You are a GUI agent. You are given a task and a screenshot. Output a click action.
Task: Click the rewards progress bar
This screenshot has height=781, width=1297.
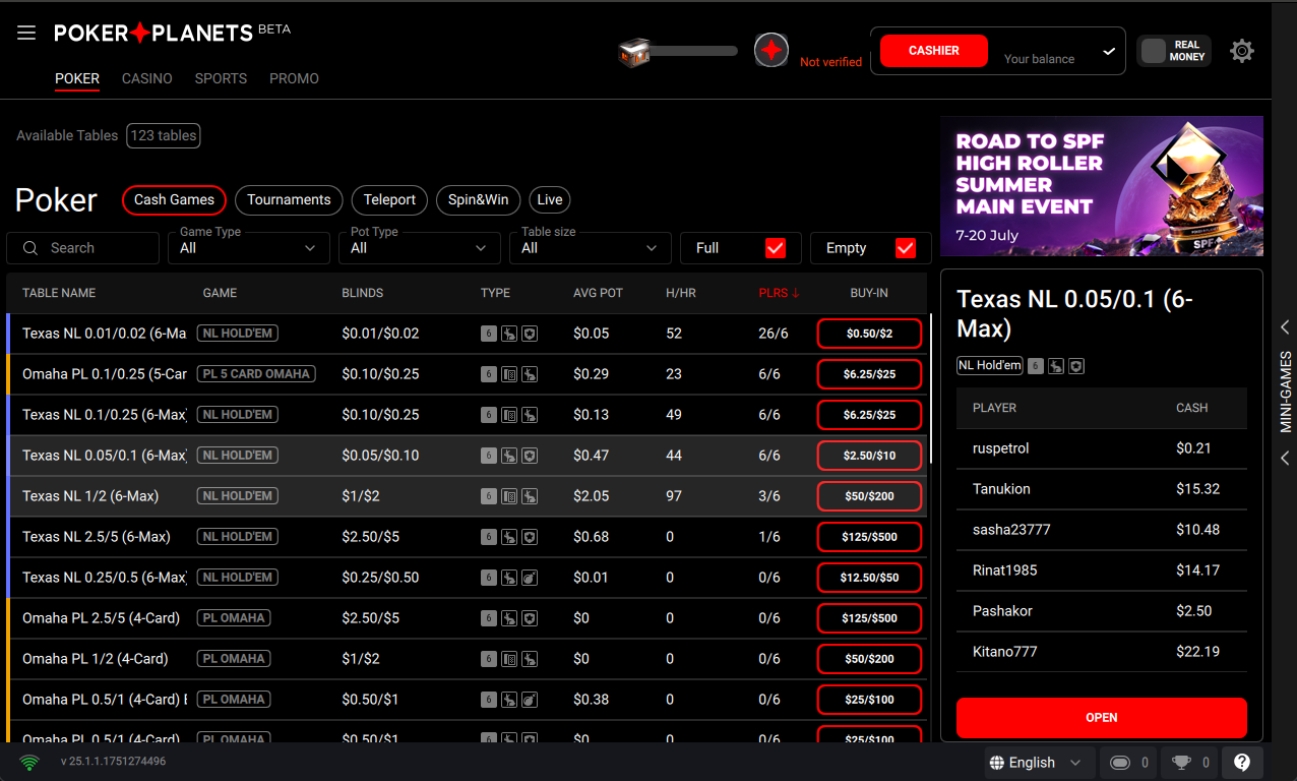tap(695, 51)
